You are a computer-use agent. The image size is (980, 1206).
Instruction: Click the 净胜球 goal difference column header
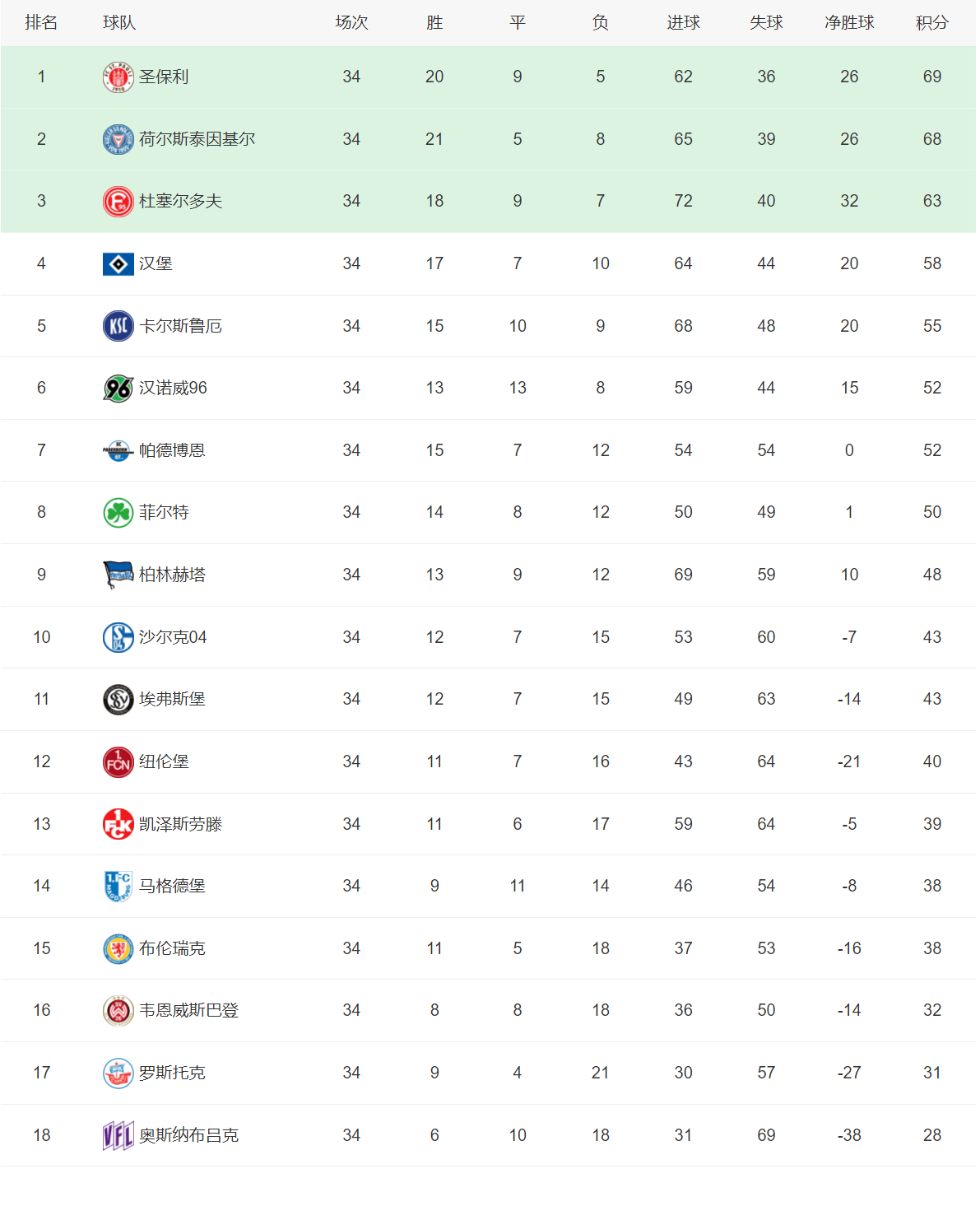[x=849, y=23]
